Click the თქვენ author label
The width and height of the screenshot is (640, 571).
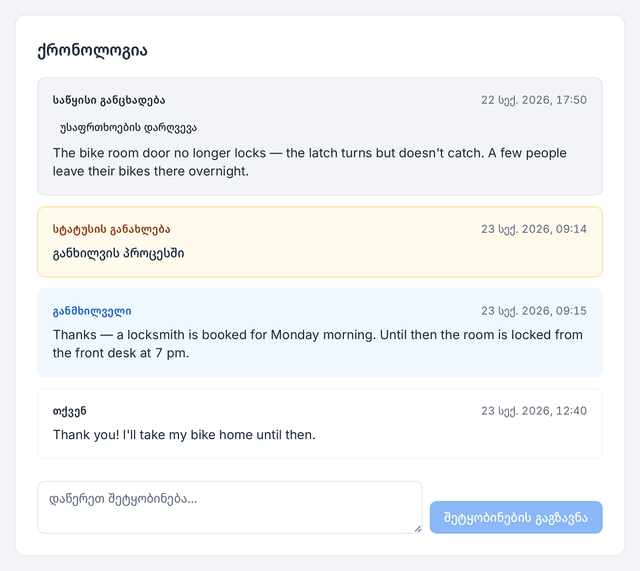pos(69,411)
